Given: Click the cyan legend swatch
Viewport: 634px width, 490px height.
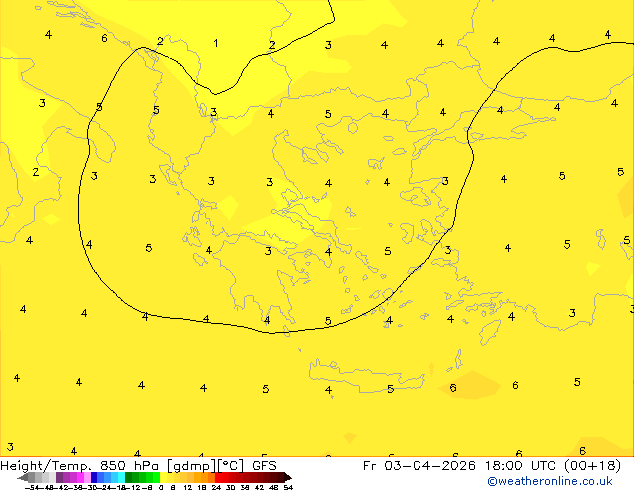Looking at the screenshot, I should tap(122, 477).
